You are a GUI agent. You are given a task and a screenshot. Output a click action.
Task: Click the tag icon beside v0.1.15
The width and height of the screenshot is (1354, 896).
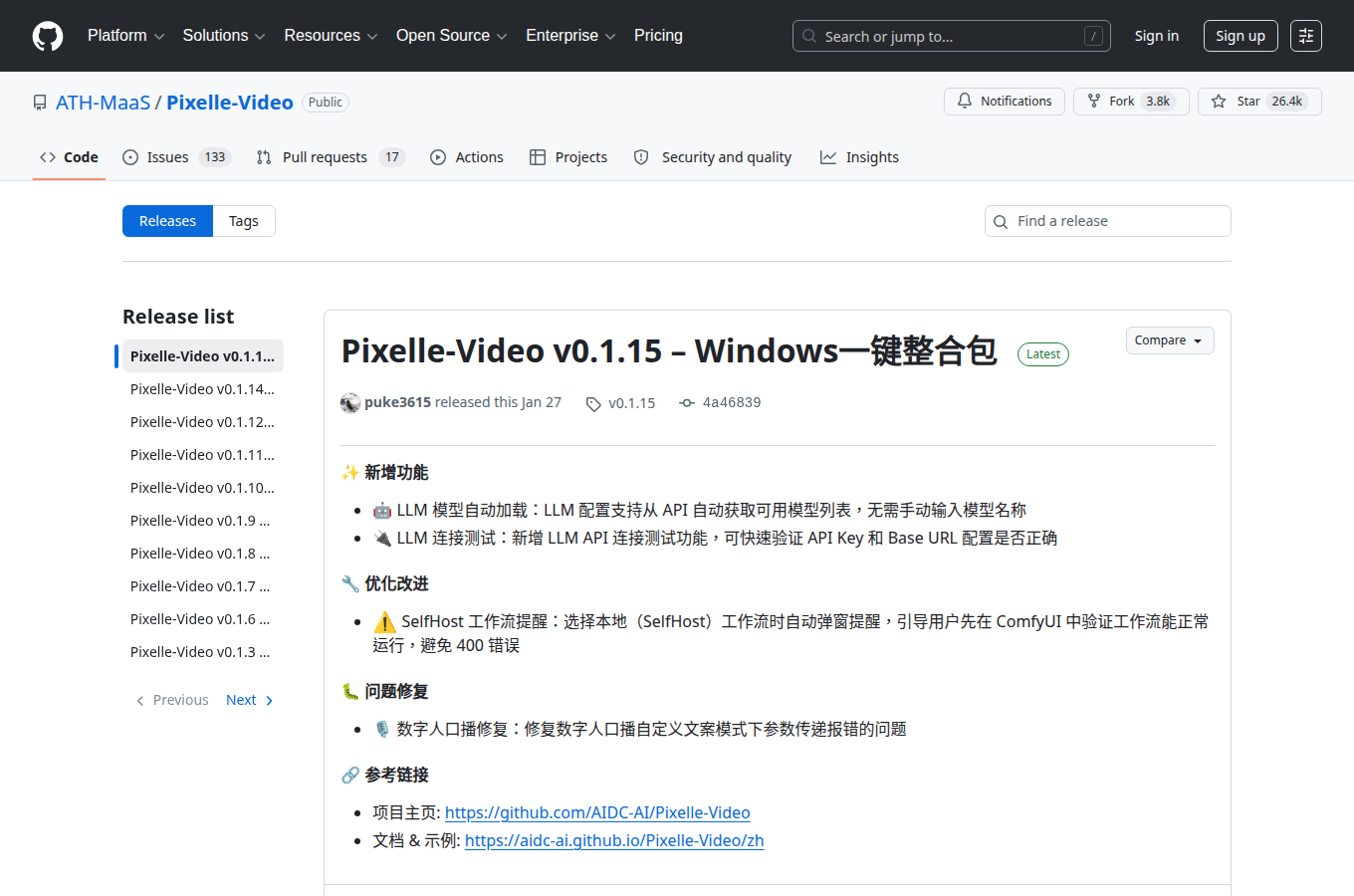593,404
